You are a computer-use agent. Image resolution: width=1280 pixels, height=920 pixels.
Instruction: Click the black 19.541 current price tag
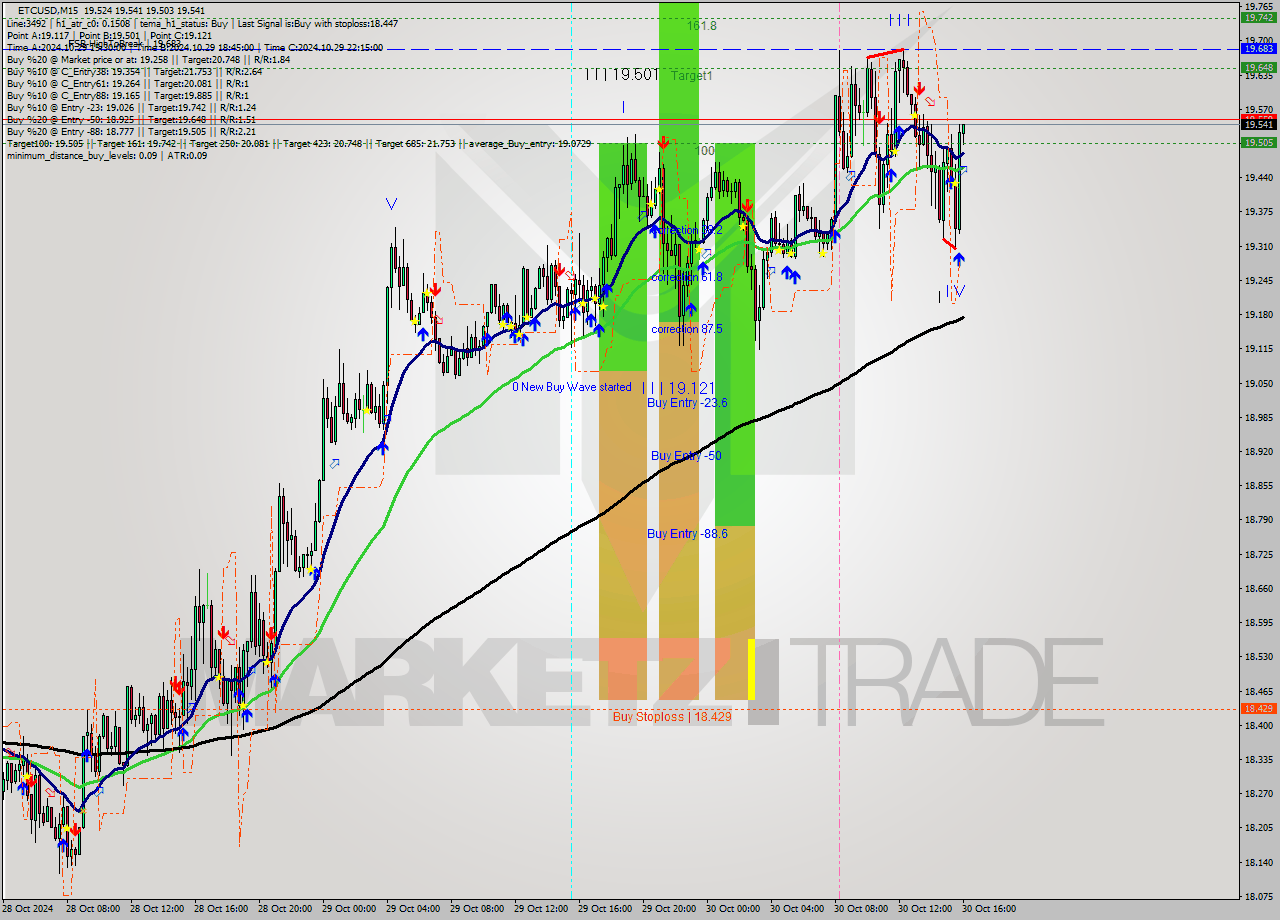click(1258, 124)
